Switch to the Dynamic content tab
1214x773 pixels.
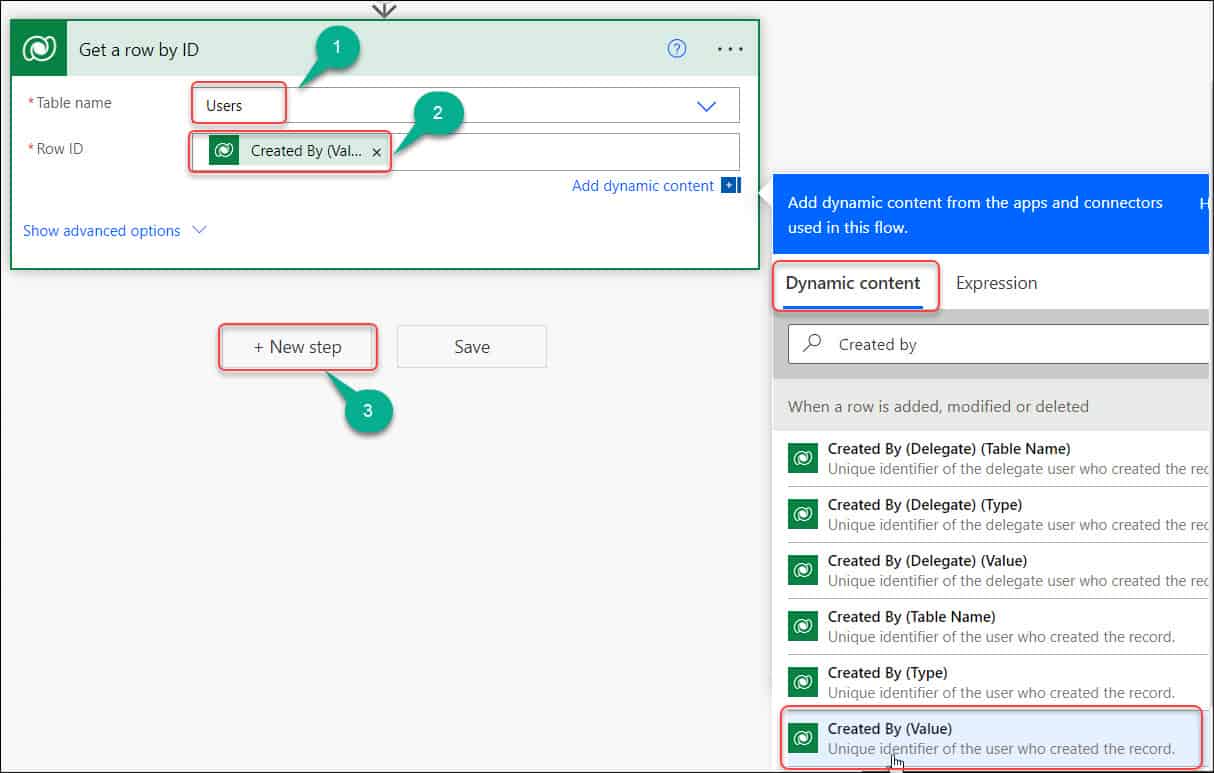(x=853, y=283)
